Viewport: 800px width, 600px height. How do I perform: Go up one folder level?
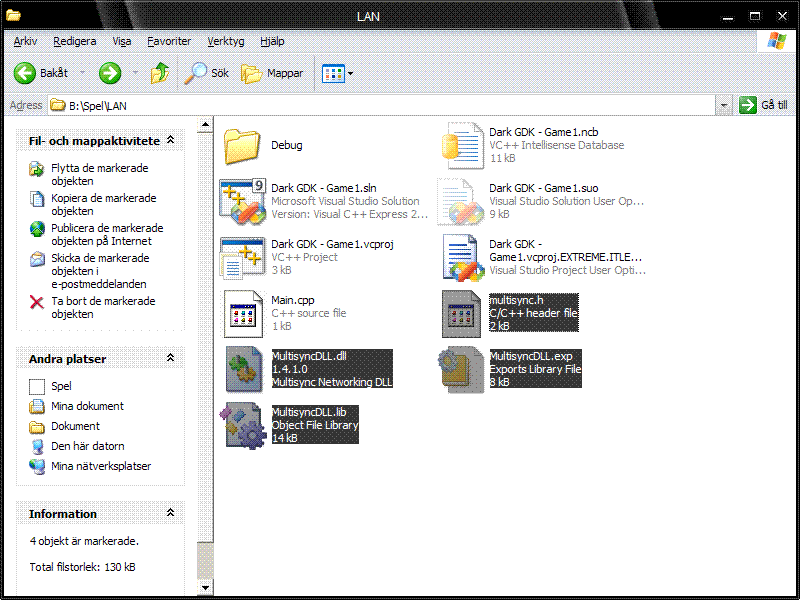pyautogui.click(x=160, y=73)
